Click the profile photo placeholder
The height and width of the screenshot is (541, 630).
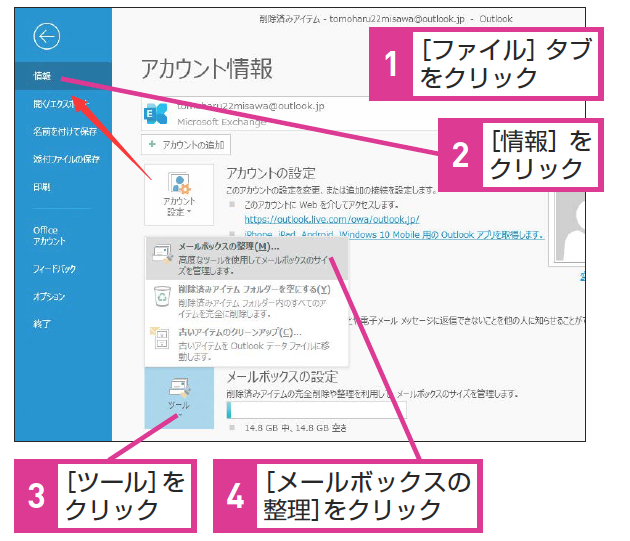coord(569,227)
